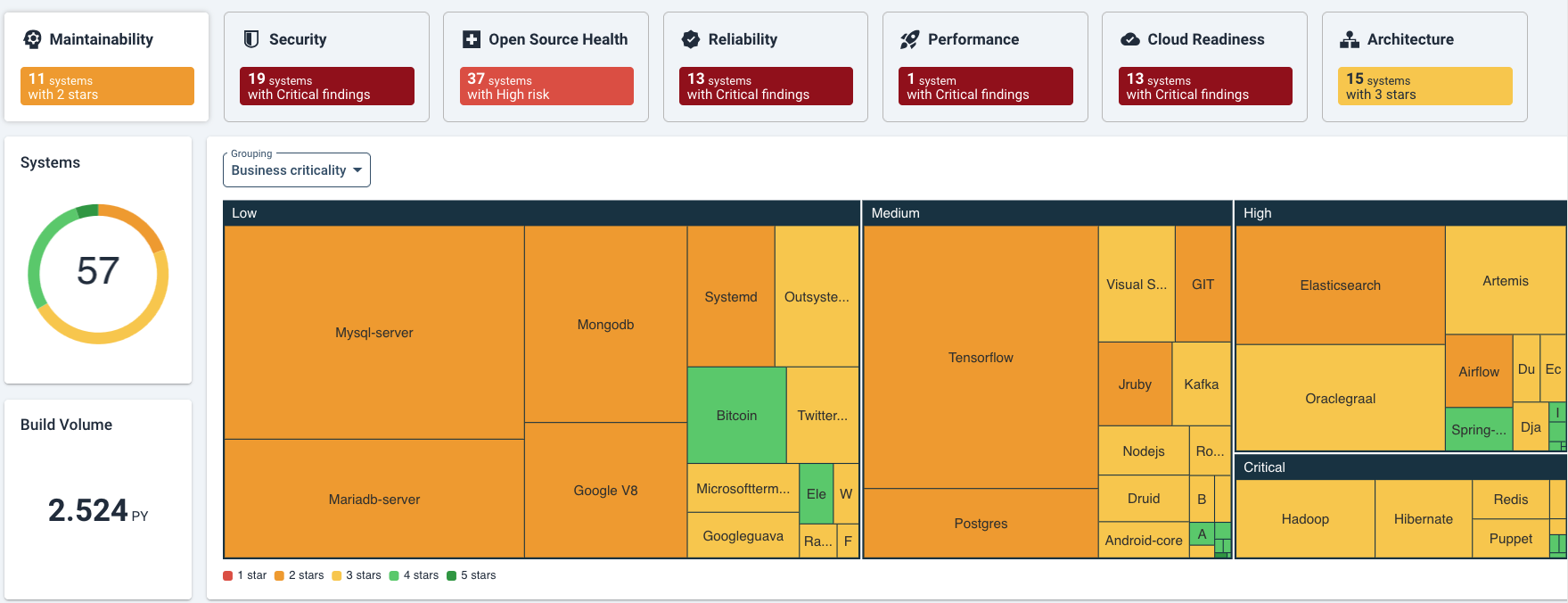Click the 37 systems with High risk badge
This screenshot has width=1568, height=603.
tap(546, 87)
